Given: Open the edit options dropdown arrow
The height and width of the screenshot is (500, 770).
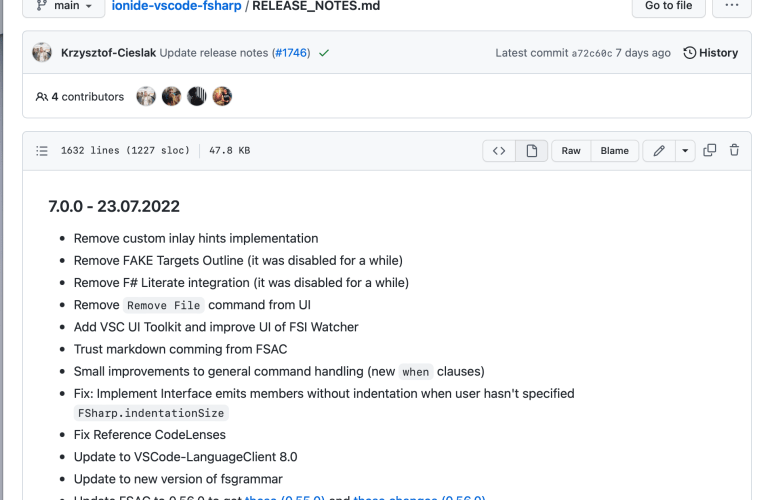Looking at the screenshot, I should pyautogui.click(x=685, y=151).
